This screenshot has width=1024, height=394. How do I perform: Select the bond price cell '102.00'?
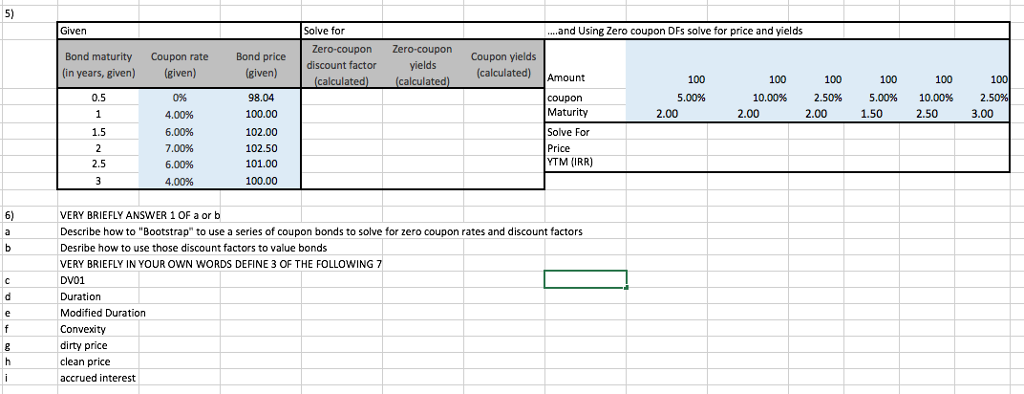[x=261, y=131]
